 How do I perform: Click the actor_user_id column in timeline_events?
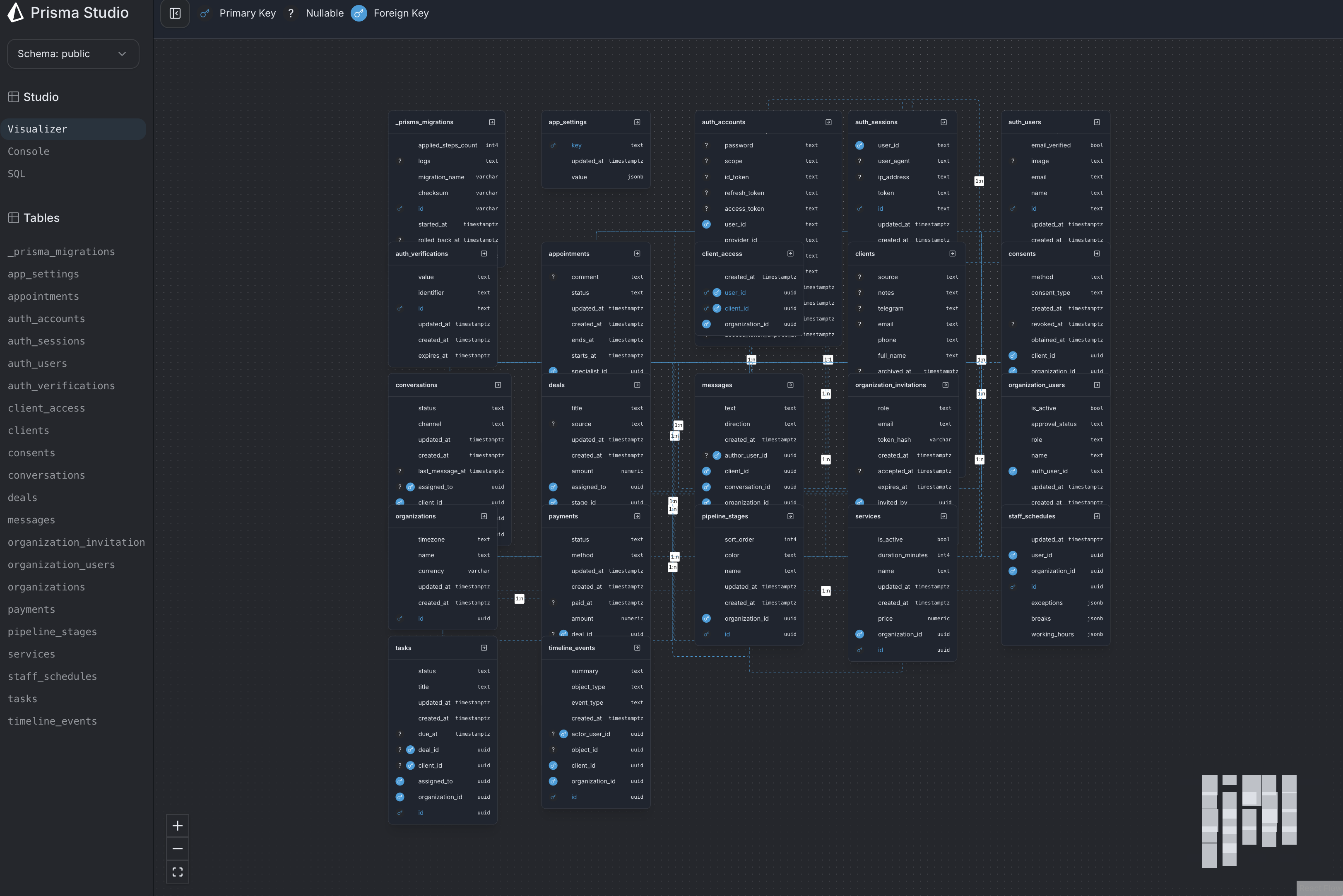tap(596, 734)
